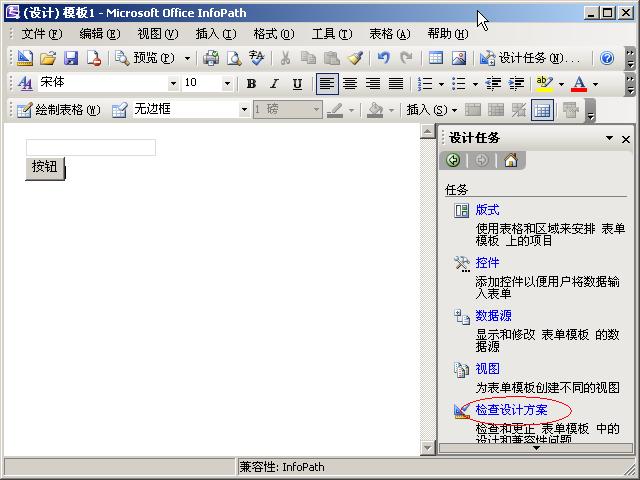Open the 无边框 border style dropdown
This screenshot has width=640, height=480.
[x=244, y=109]
